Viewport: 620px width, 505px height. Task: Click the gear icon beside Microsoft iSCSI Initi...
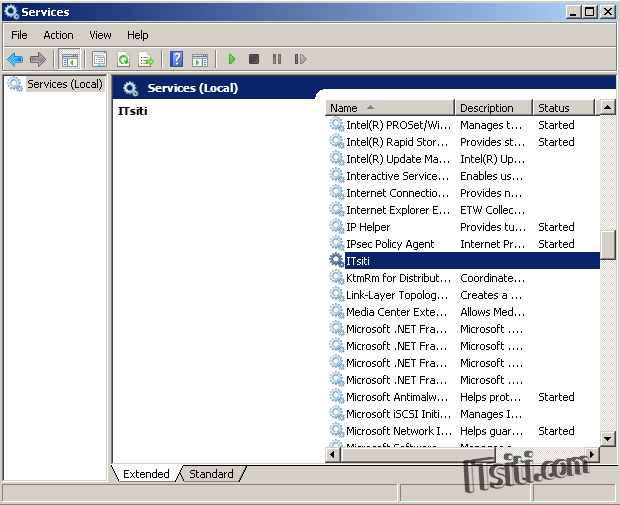(x=336, y=413)
